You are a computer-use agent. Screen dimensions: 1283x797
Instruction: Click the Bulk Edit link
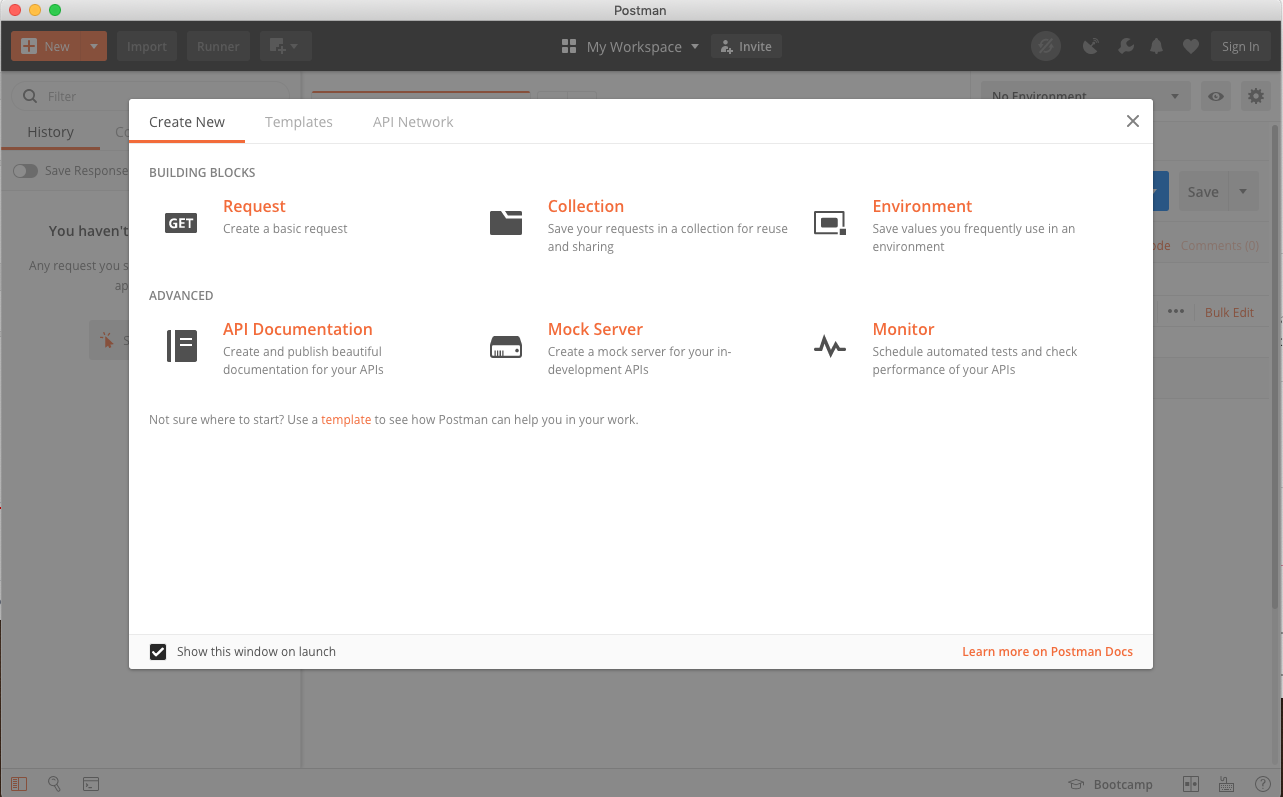click(x=1229, y=312)
